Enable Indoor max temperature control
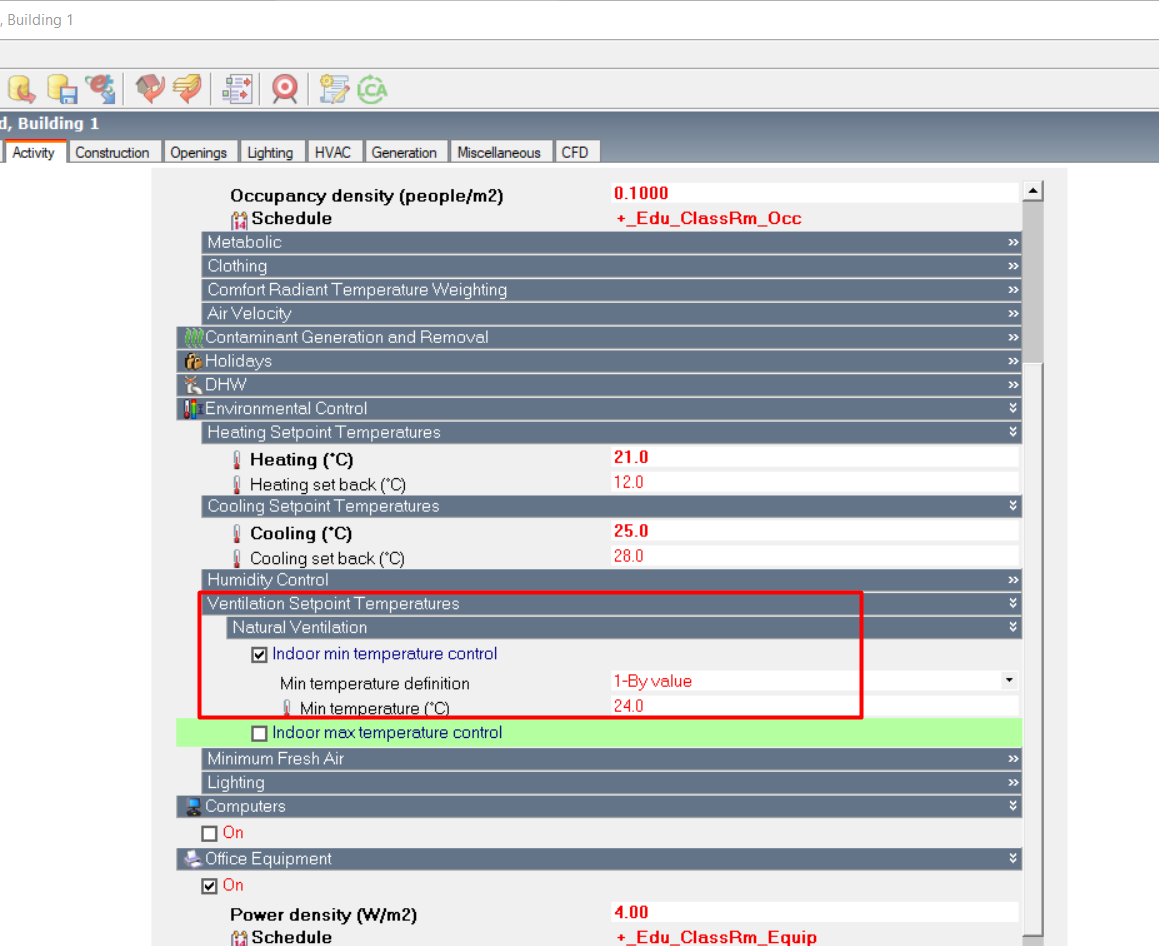The image size is (1159, 946). [x=259, y=733]
